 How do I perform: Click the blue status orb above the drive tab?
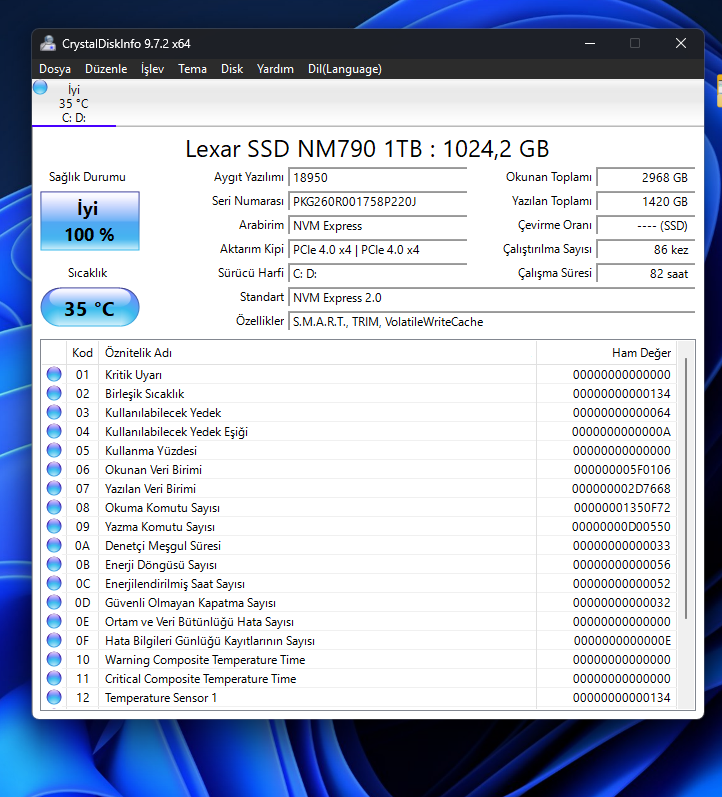pos(40,89)
